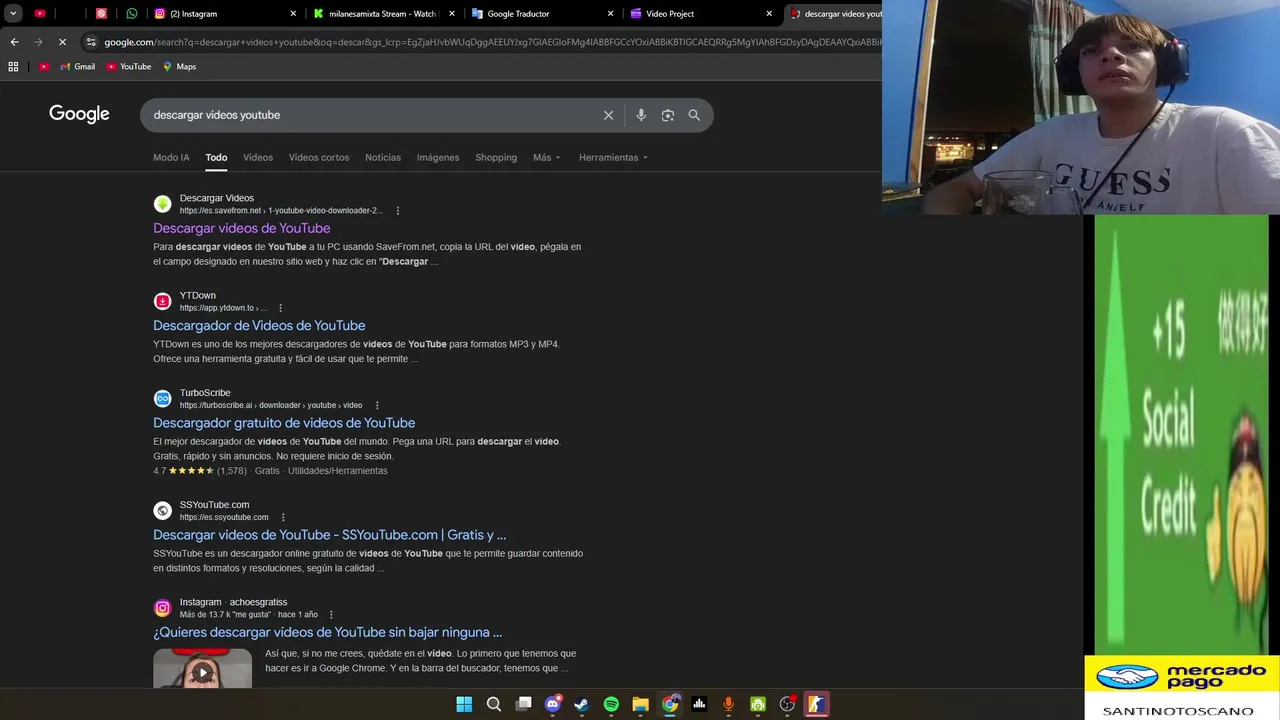Open the tab search dropdown arrow
1280x720 pixels.
click(13, 14)
